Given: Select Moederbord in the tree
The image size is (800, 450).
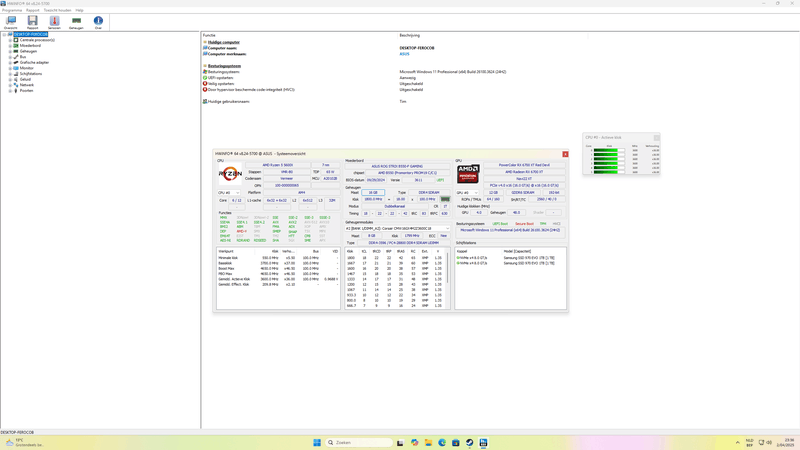Looking at the screenshot, I should coord(30,45).
